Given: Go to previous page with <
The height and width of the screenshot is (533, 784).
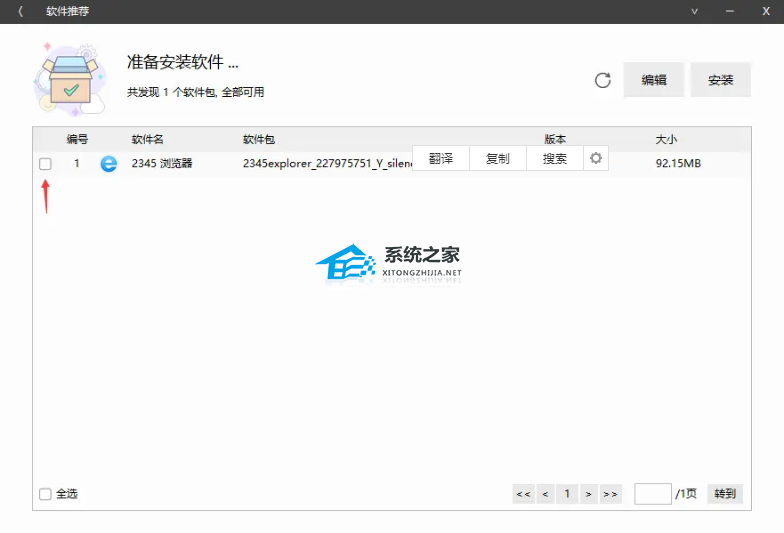Looking at the screenshot, I should coord(546,494).
